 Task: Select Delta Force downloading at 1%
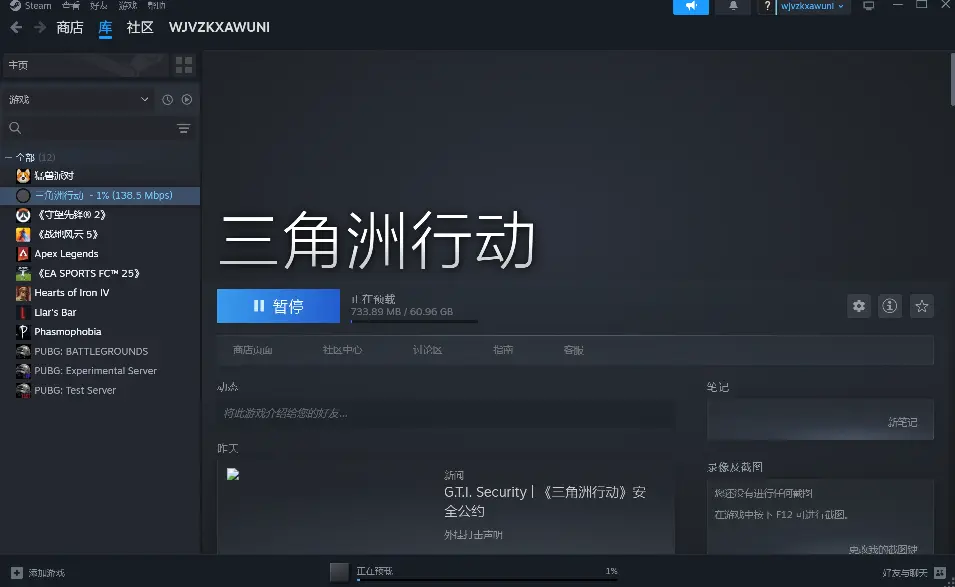tap(100, 195)
